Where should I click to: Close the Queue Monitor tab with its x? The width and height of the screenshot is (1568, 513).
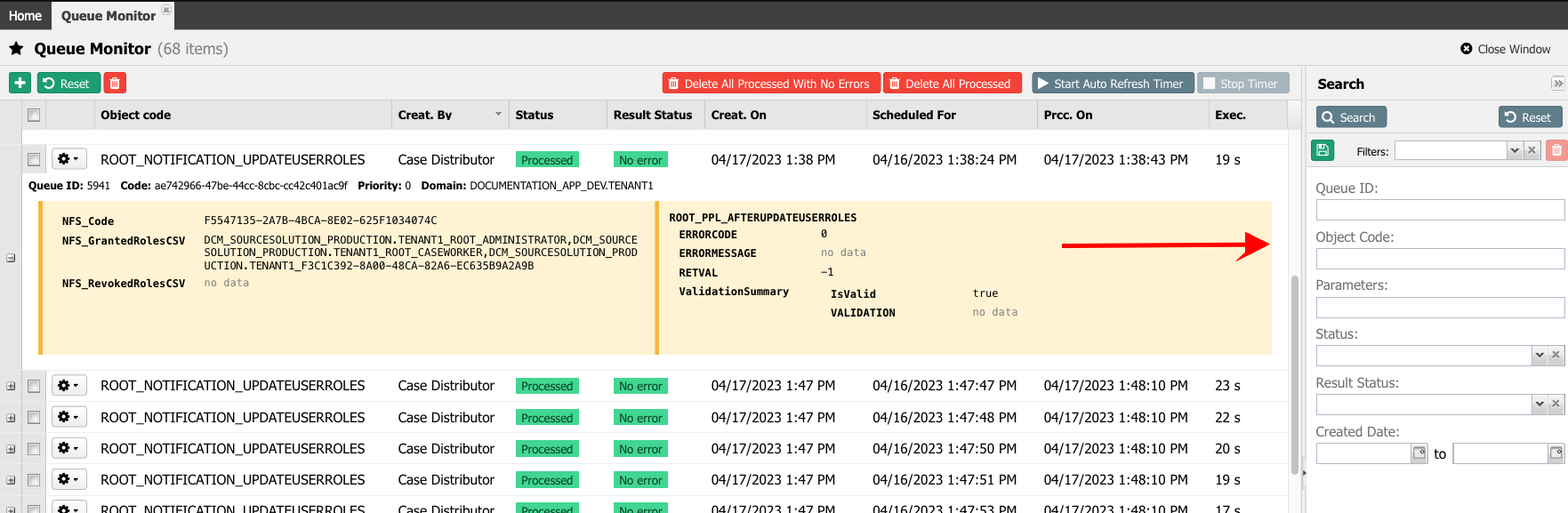(x=166, y=10)
